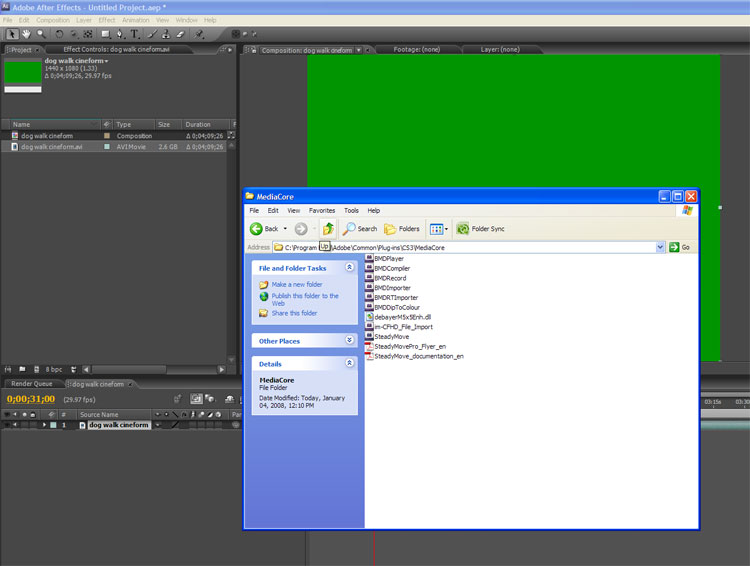This screenshot has height=566, width=750.
Task: Open the Favorites menu in Explorer
Action: [x=322, y=211]
